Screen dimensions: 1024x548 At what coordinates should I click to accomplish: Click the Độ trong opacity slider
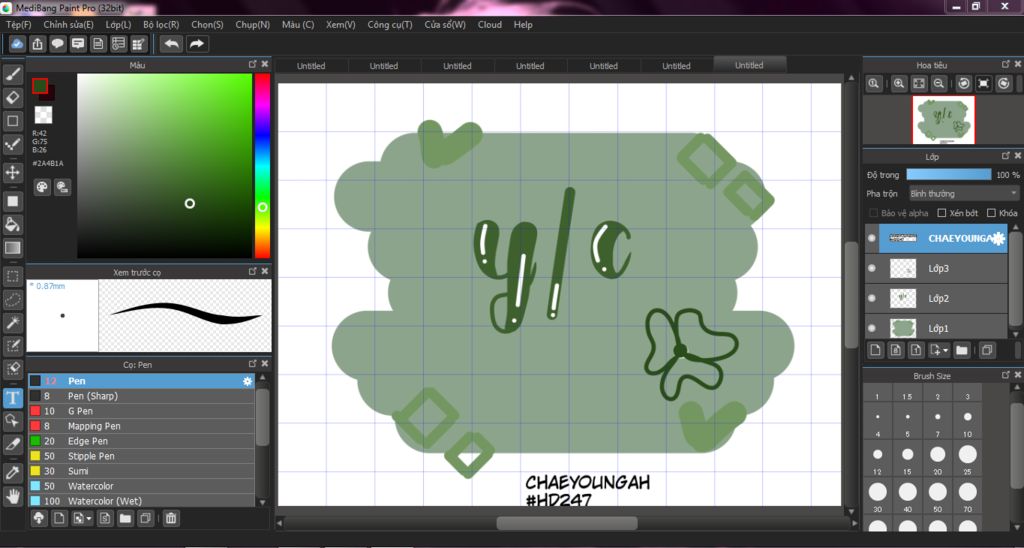948,175
